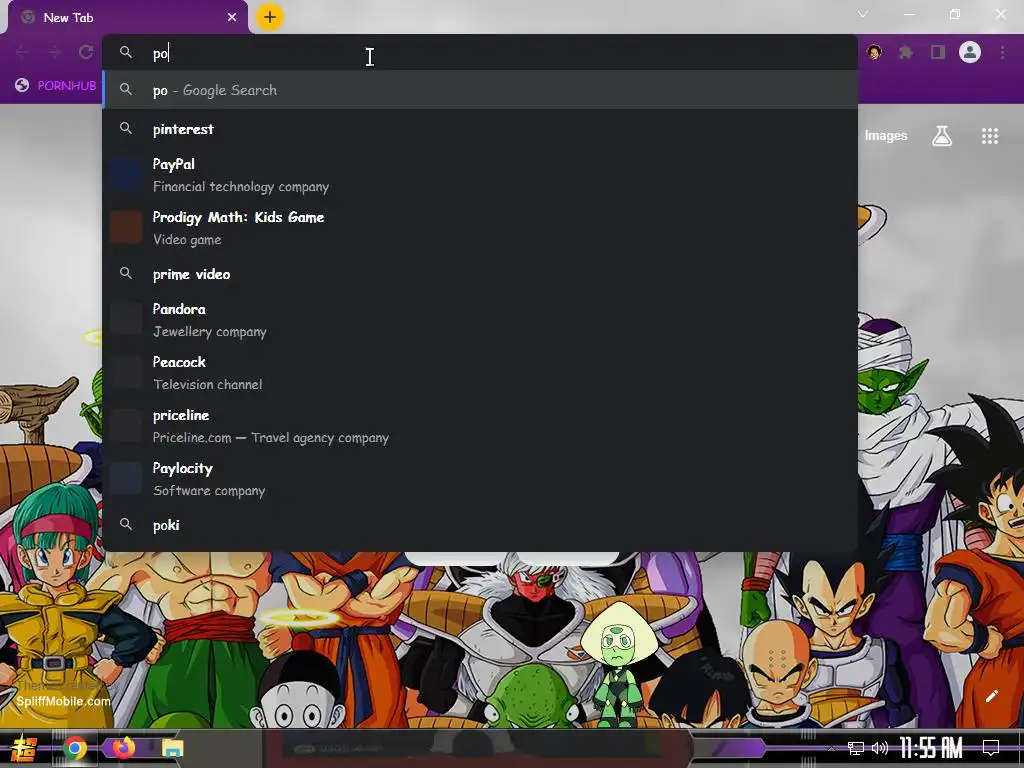The image size is (1024, 768).
Task: Go forward with the forward arrow
Action: pos(54,52)
